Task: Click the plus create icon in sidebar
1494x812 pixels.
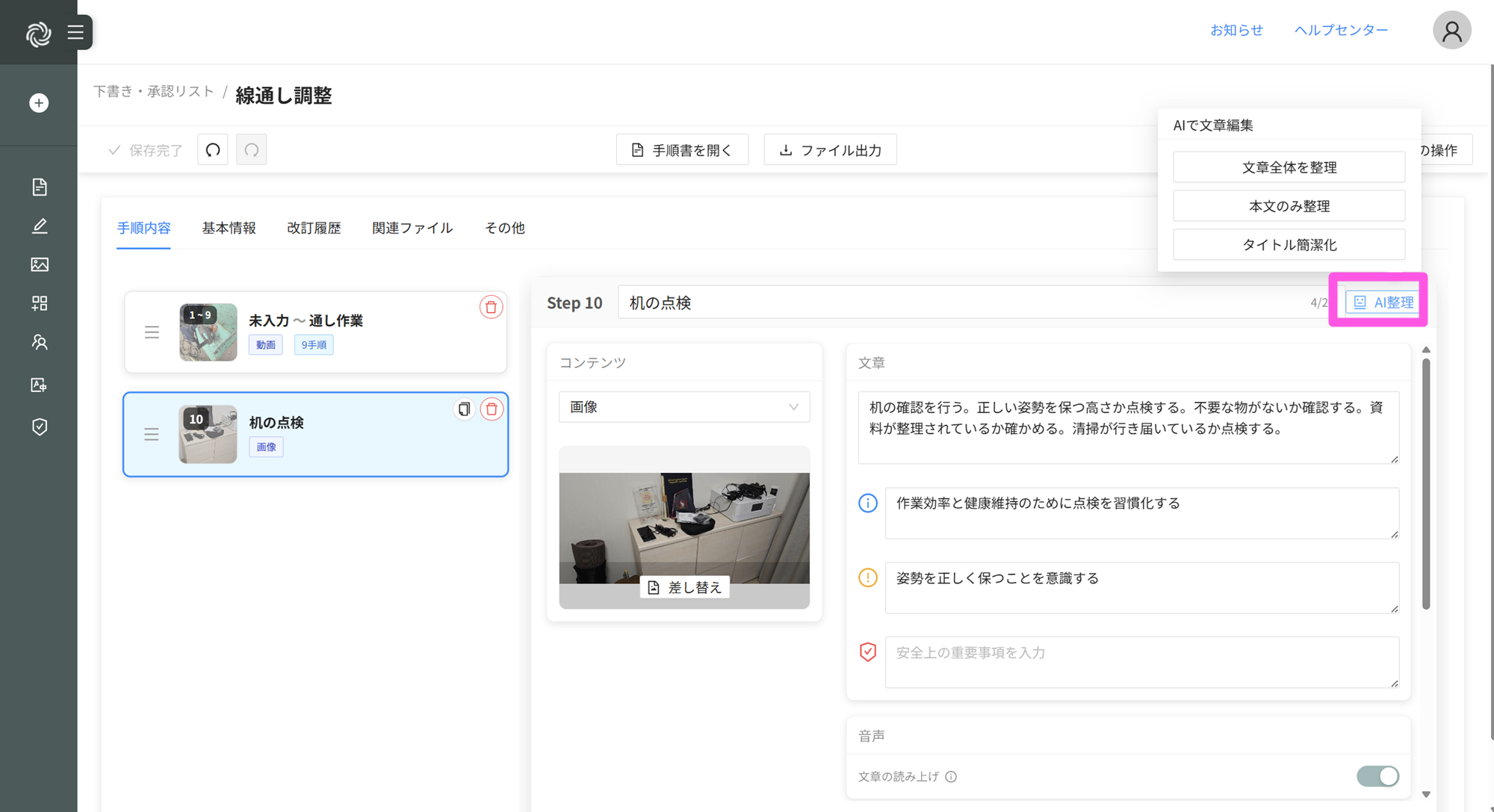Action: pyautogui.click(x=39, y=103)
